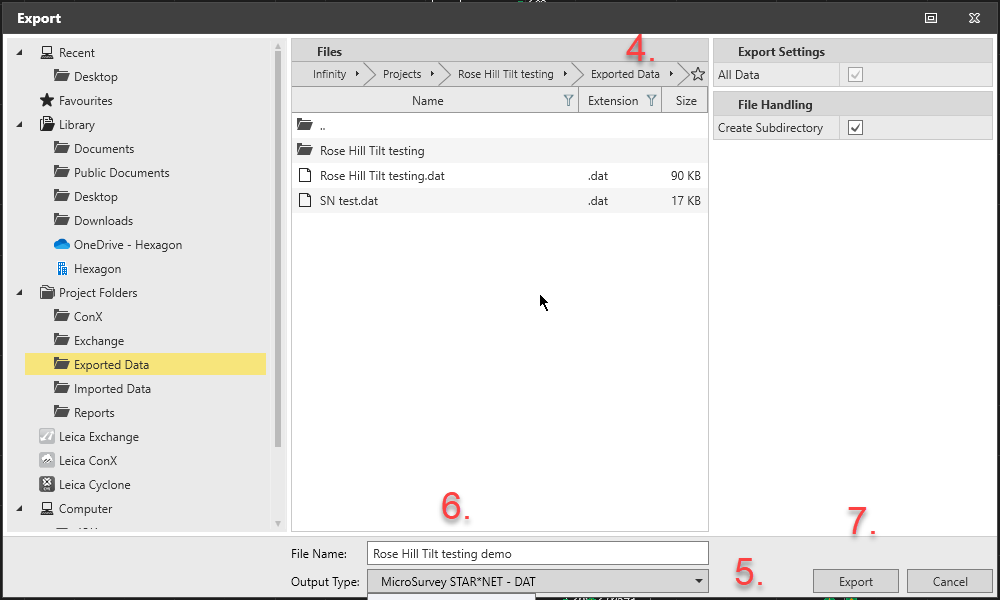Toggle the Create Subdirectory checkbox
The height and width of the screenshot is (602, 1000).
pos(855,128)
